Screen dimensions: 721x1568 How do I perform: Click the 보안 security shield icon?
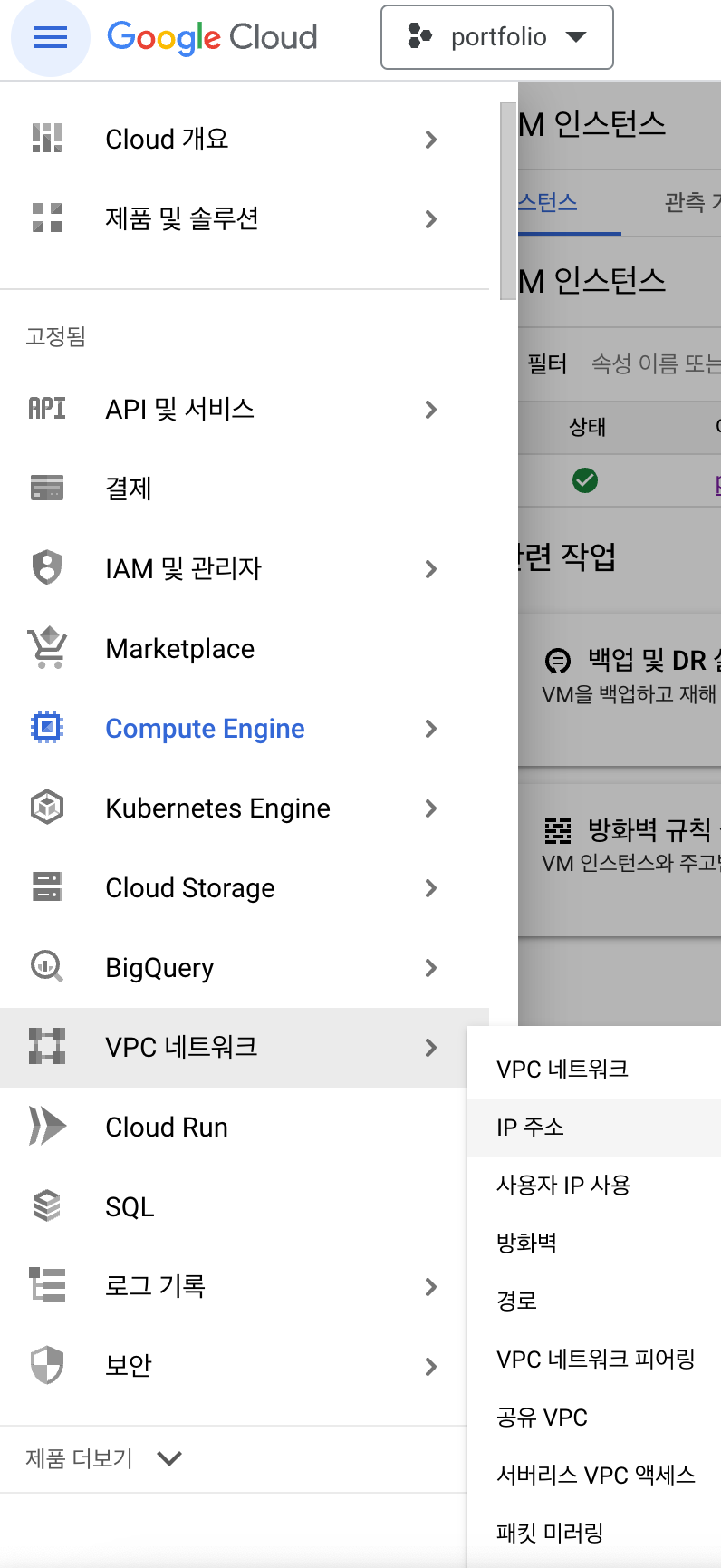47,1366
